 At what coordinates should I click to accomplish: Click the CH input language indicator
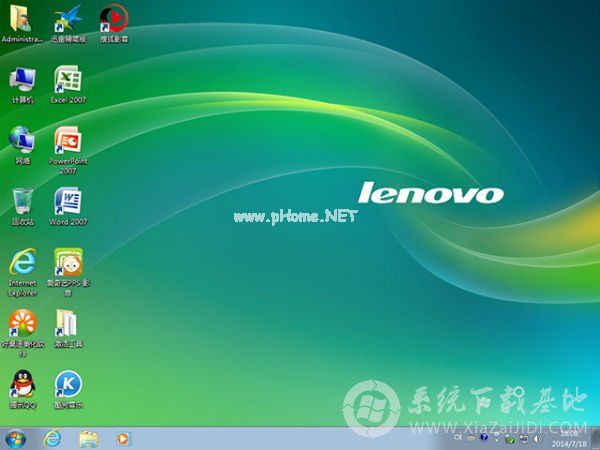(458, 437)
